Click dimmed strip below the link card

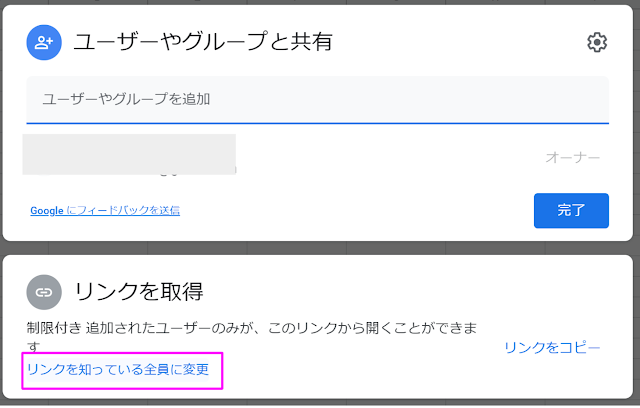(x=318, y=402)
